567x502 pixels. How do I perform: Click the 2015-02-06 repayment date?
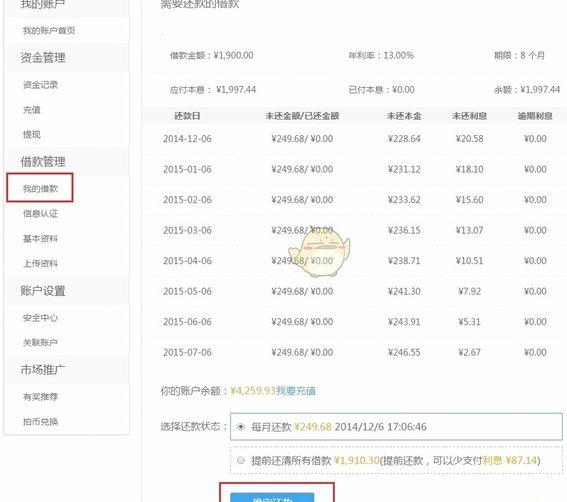(187, 200)
